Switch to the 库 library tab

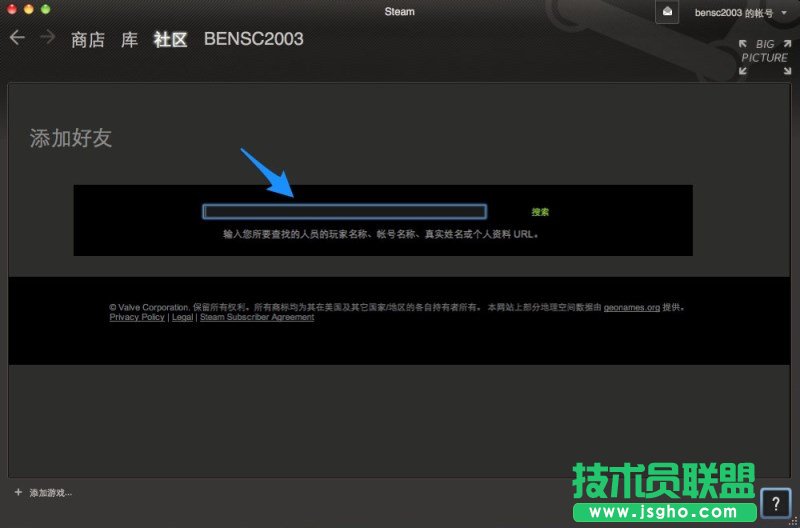[x=129, y=40]
